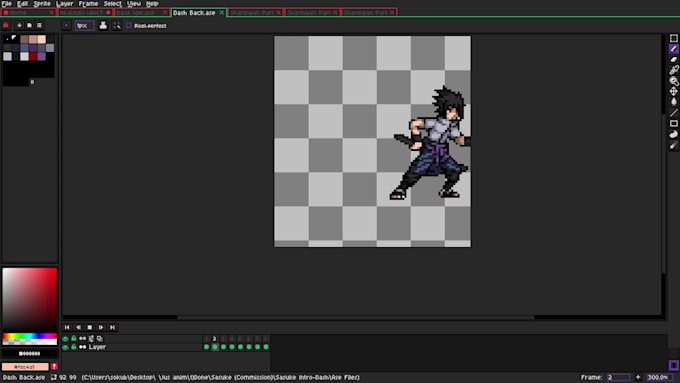Toggle all layers visibility in timeline header
The height and width of the screenshot is (383, 680).
(x=65, y=339)
